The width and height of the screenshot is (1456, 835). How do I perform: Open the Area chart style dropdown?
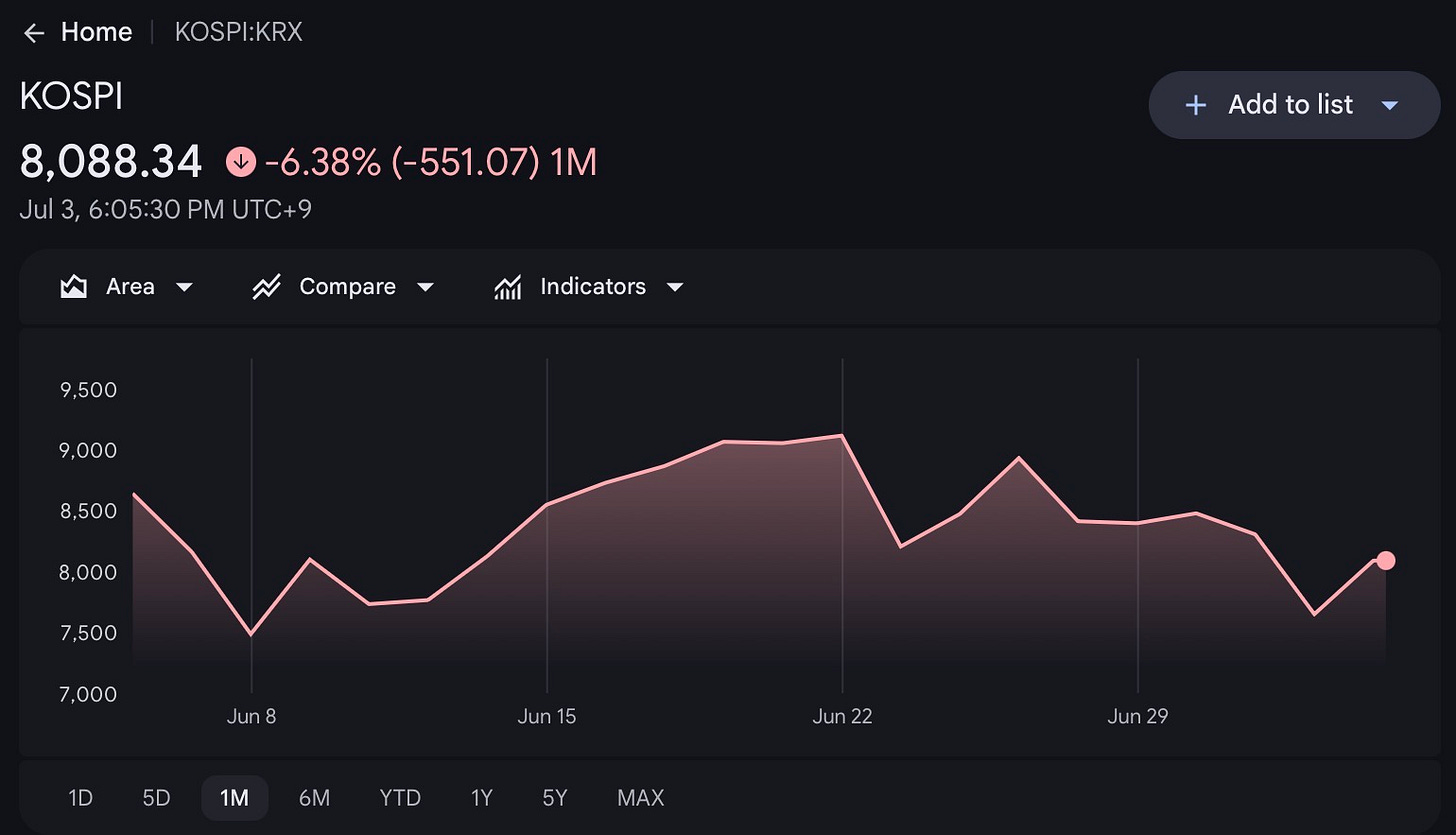click(x=184, y=287)
